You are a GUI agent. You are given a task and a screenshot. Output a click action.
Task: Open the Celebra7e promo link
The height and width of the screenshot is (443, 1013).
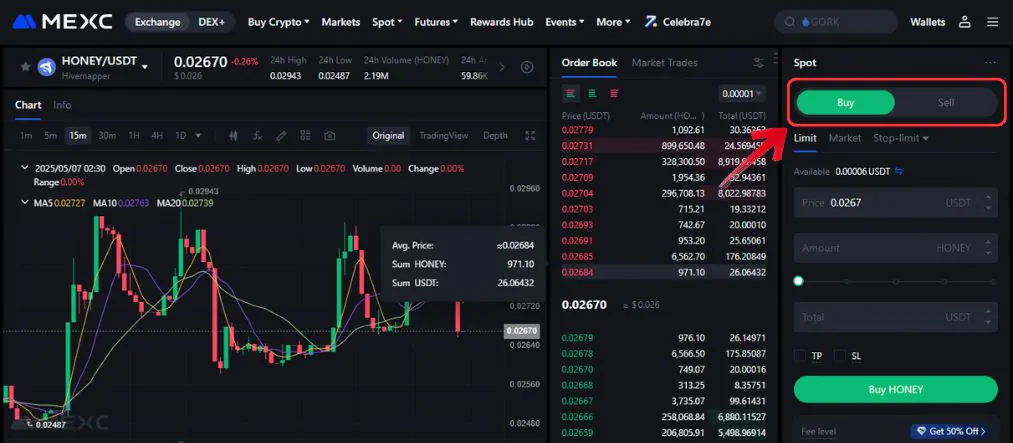tap(678, 22)
